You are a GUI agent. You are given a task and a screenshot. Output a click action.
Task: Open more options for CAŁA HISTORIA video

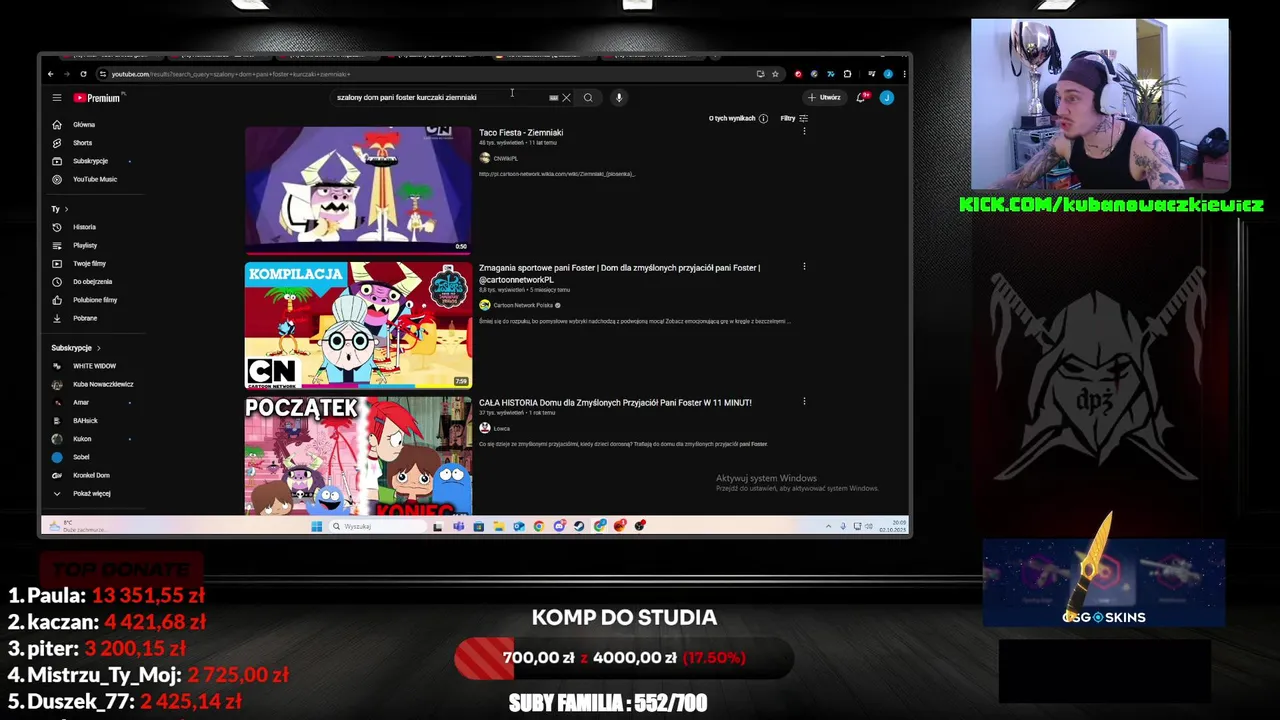804,401
